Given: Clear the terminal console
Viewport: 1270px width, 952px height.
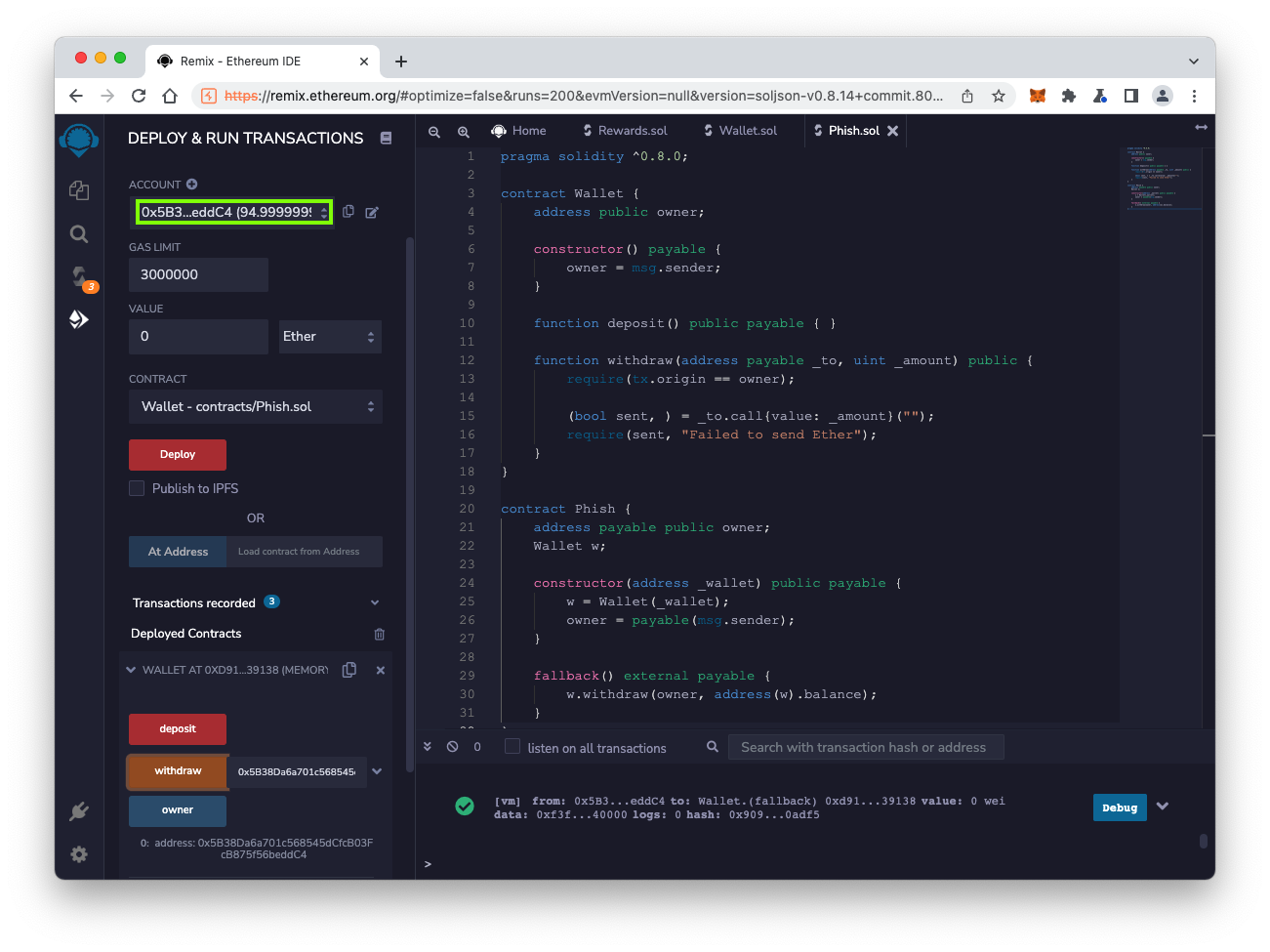Looking at the screenshot, I should (453, 747).
